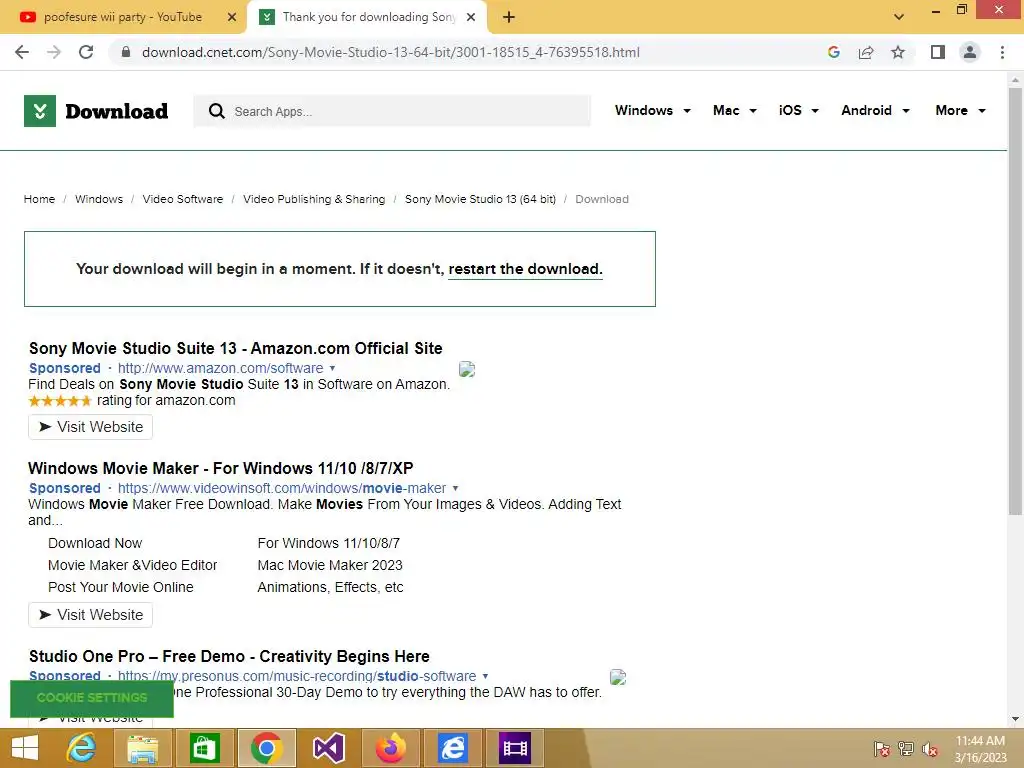Click the broken image beside Studio One ad
Viewport: 1024px width, 768px height.
click(618, 677)
